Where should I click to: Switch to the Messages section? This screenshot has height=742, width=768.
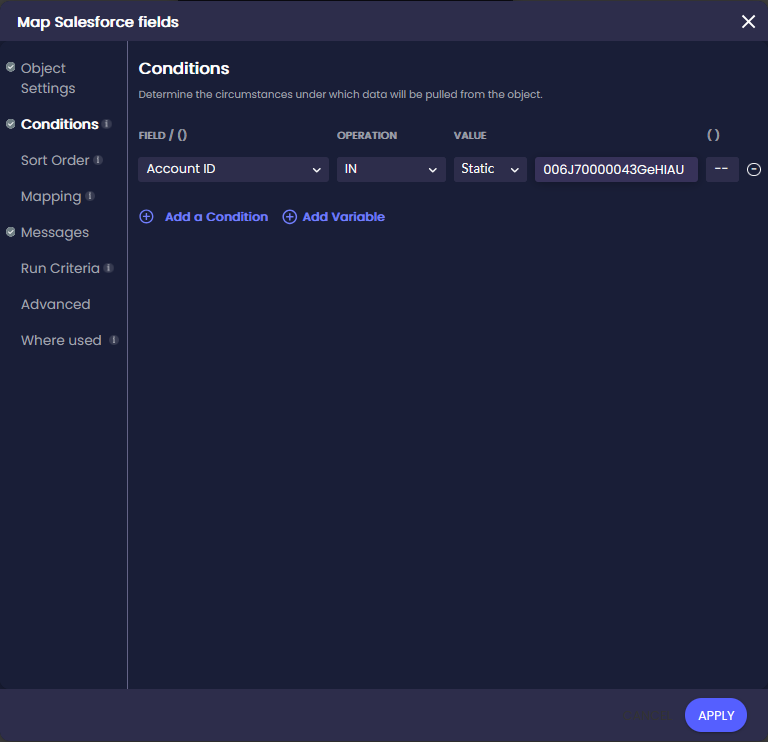coord(55,233)
